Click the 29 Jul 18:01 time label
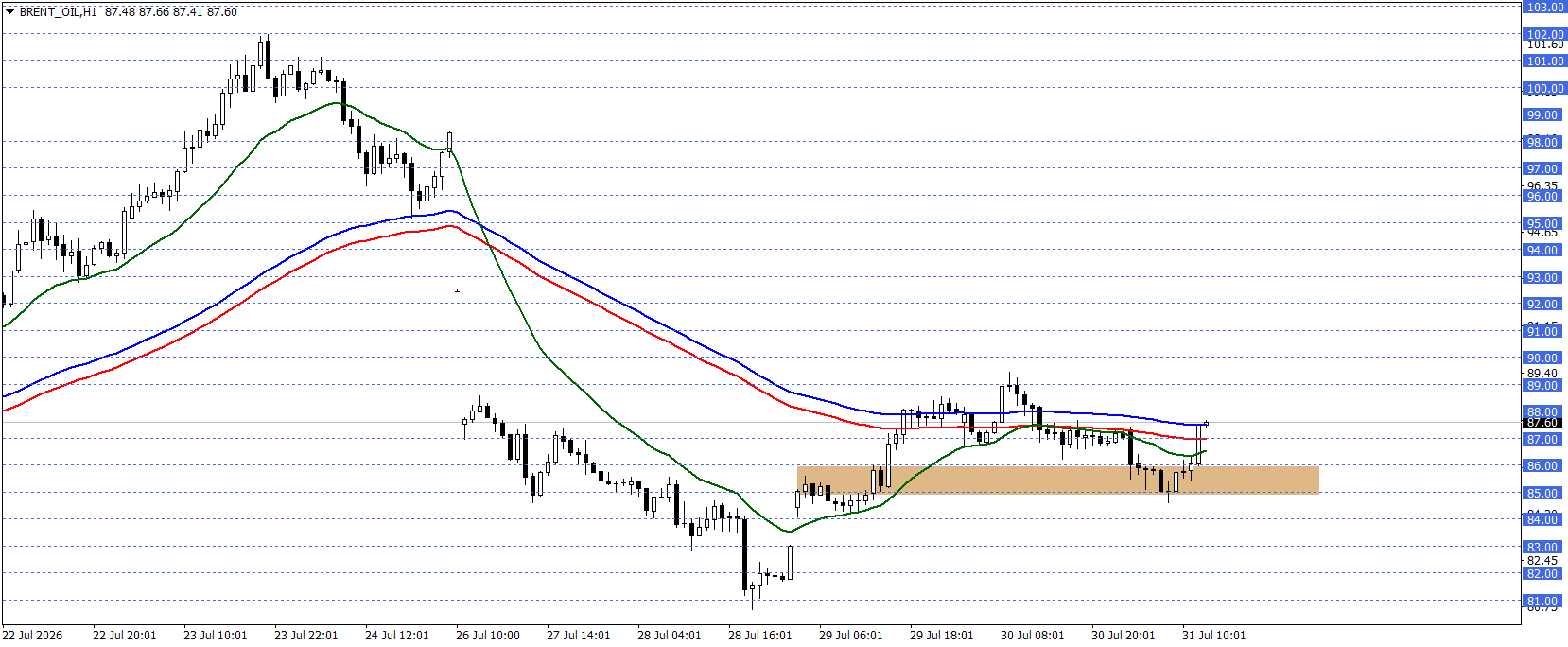The height and width of the screenshot is (647, 1568). pyautogui.click(x=941, y=635)
